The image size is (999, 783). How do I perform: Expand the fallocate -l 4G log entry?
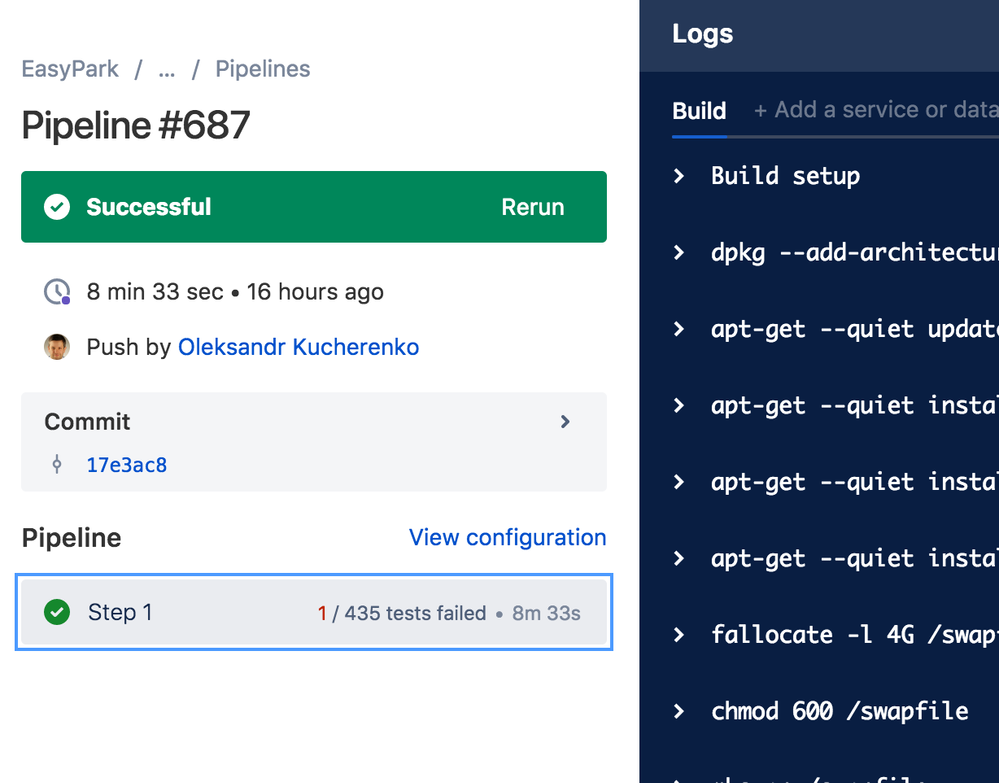679,635
